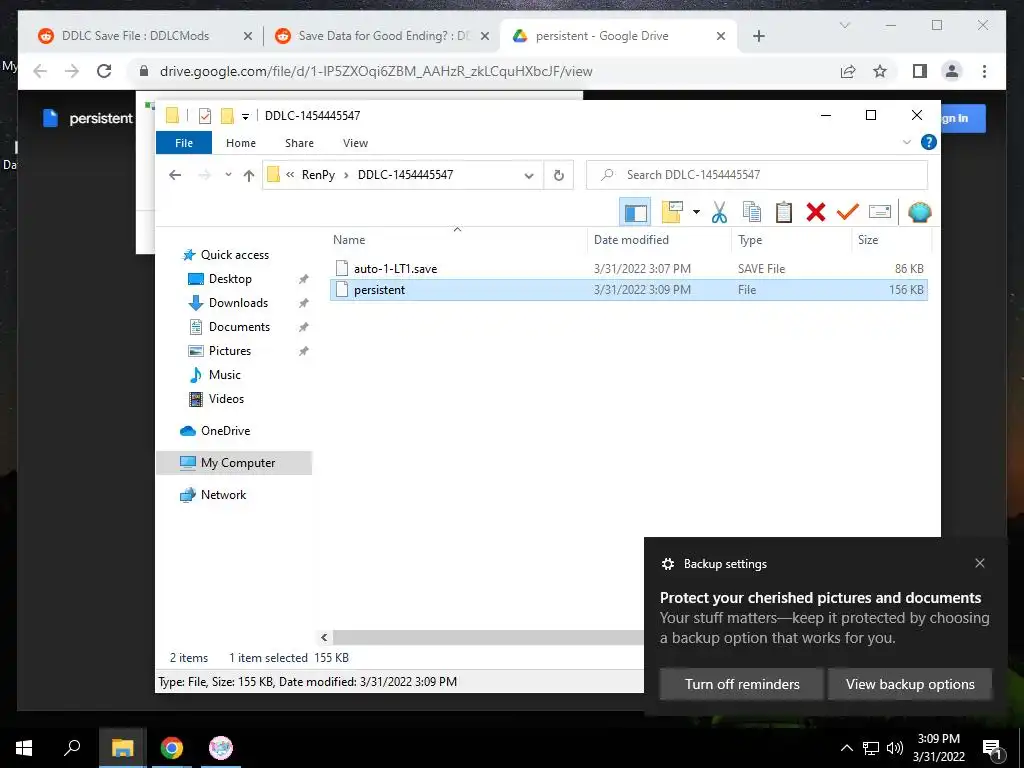Open Pictures in navigation pane

[229, 351]
